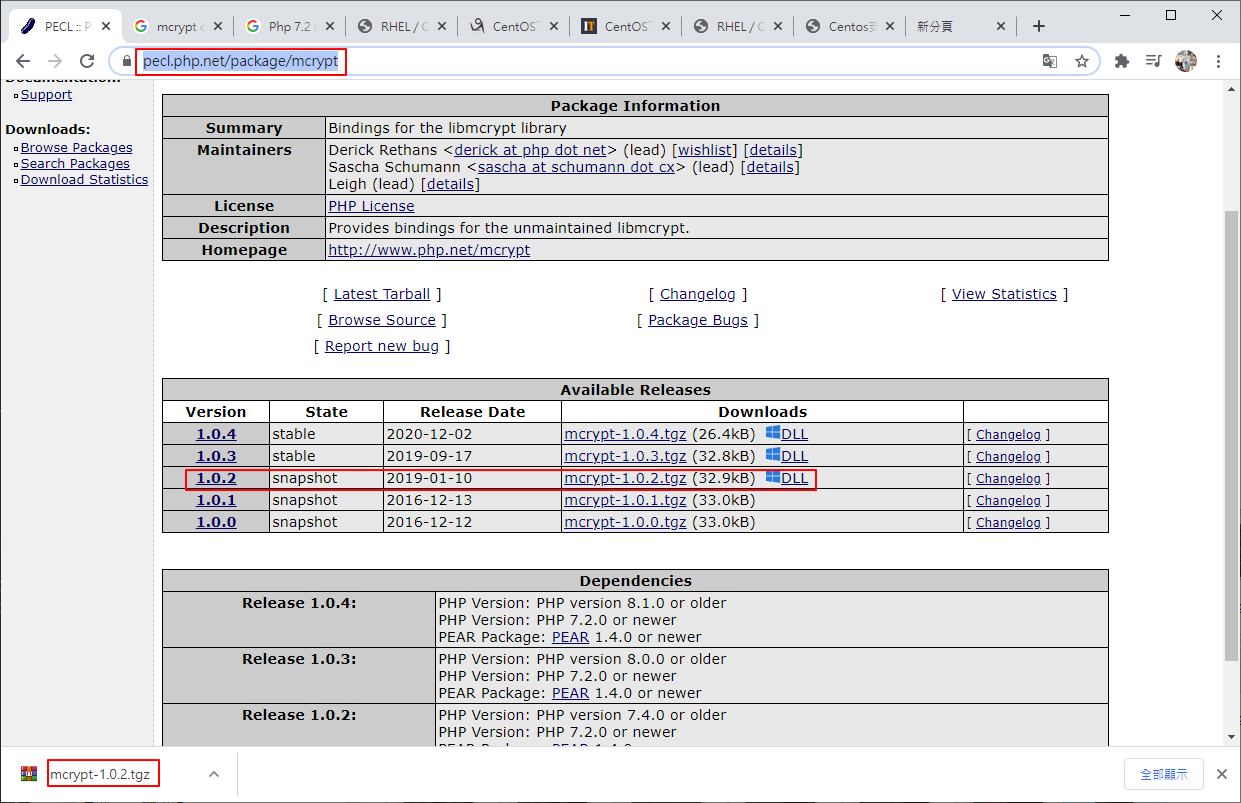This screenshot has width=1241, height=803.
Task: Open download options arrow for mcrypt-1.0.2.tgz
Action: pyautogui.click(x=213, y=774)
